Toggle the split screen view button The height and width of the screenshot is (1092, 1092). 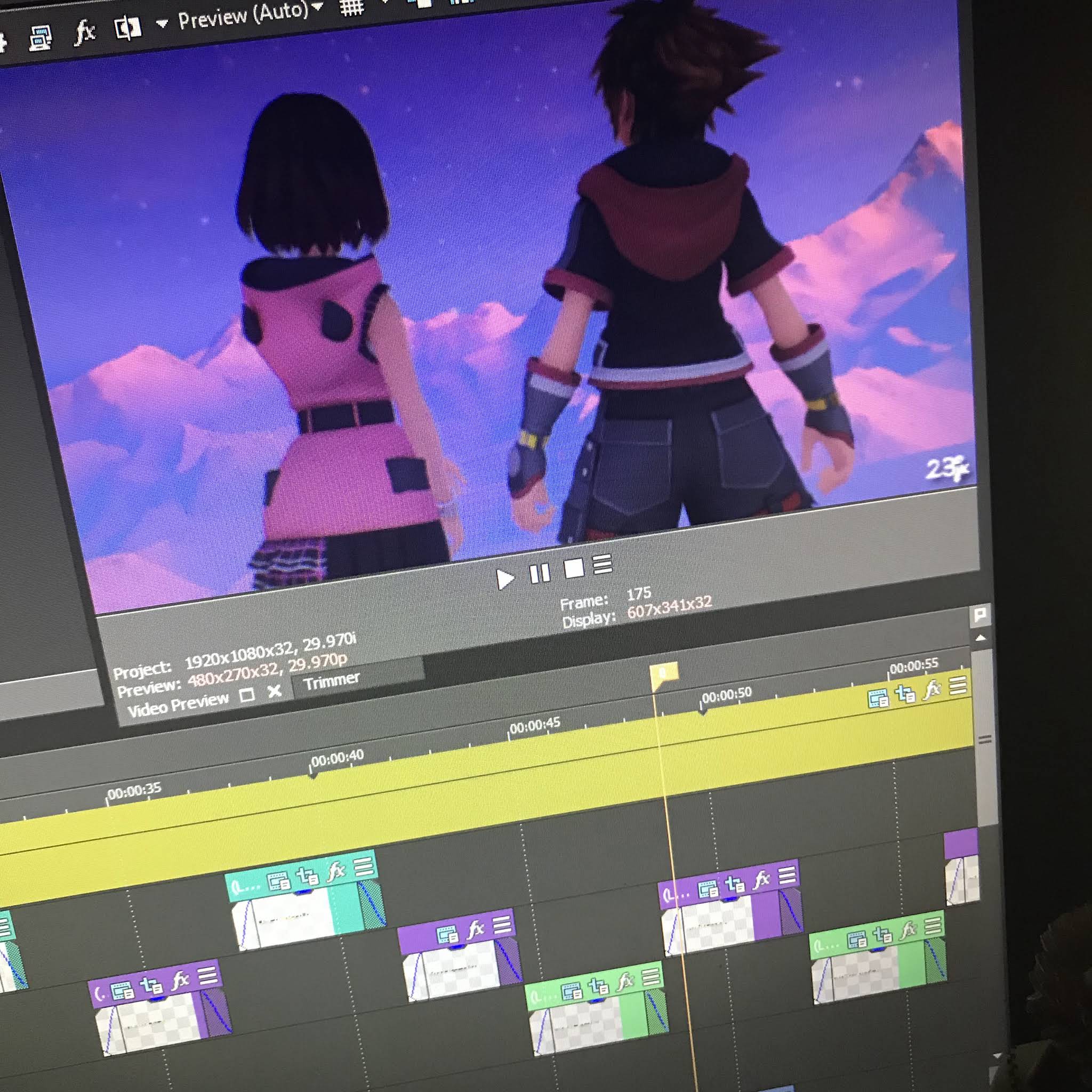[127, 28]
